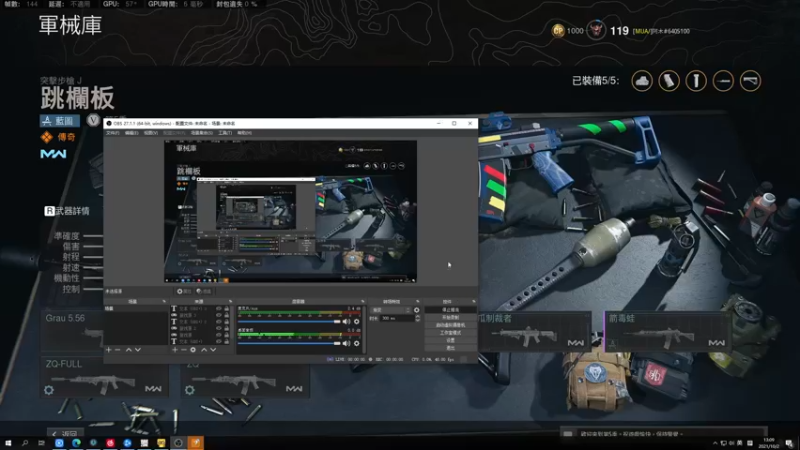Select the 藍圖 blueprint tab in game
Viewport: 800px width, 450px height.
(x=60, y=121)
